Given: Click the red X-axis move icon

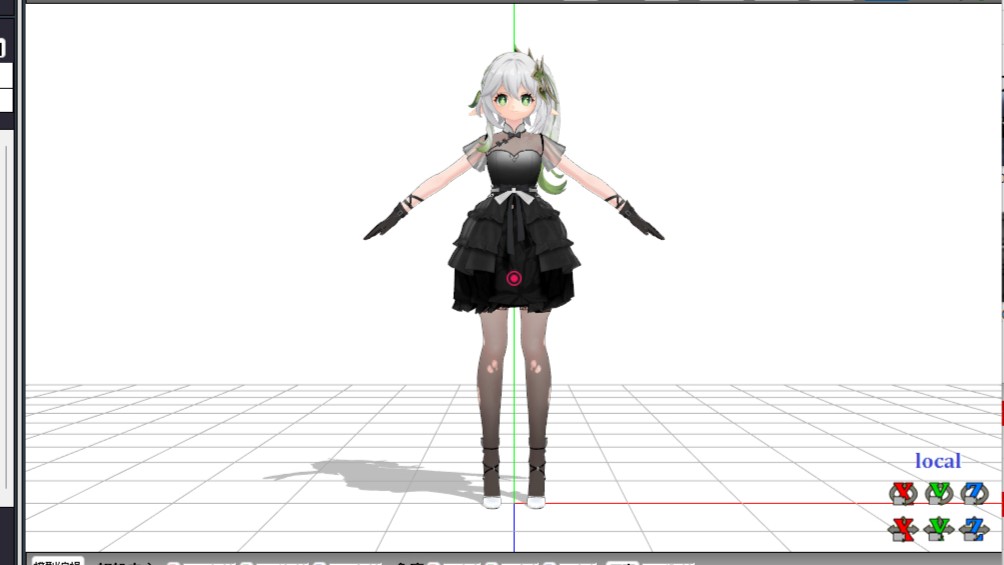Looking at the screenshot, I should click(903, 528).
